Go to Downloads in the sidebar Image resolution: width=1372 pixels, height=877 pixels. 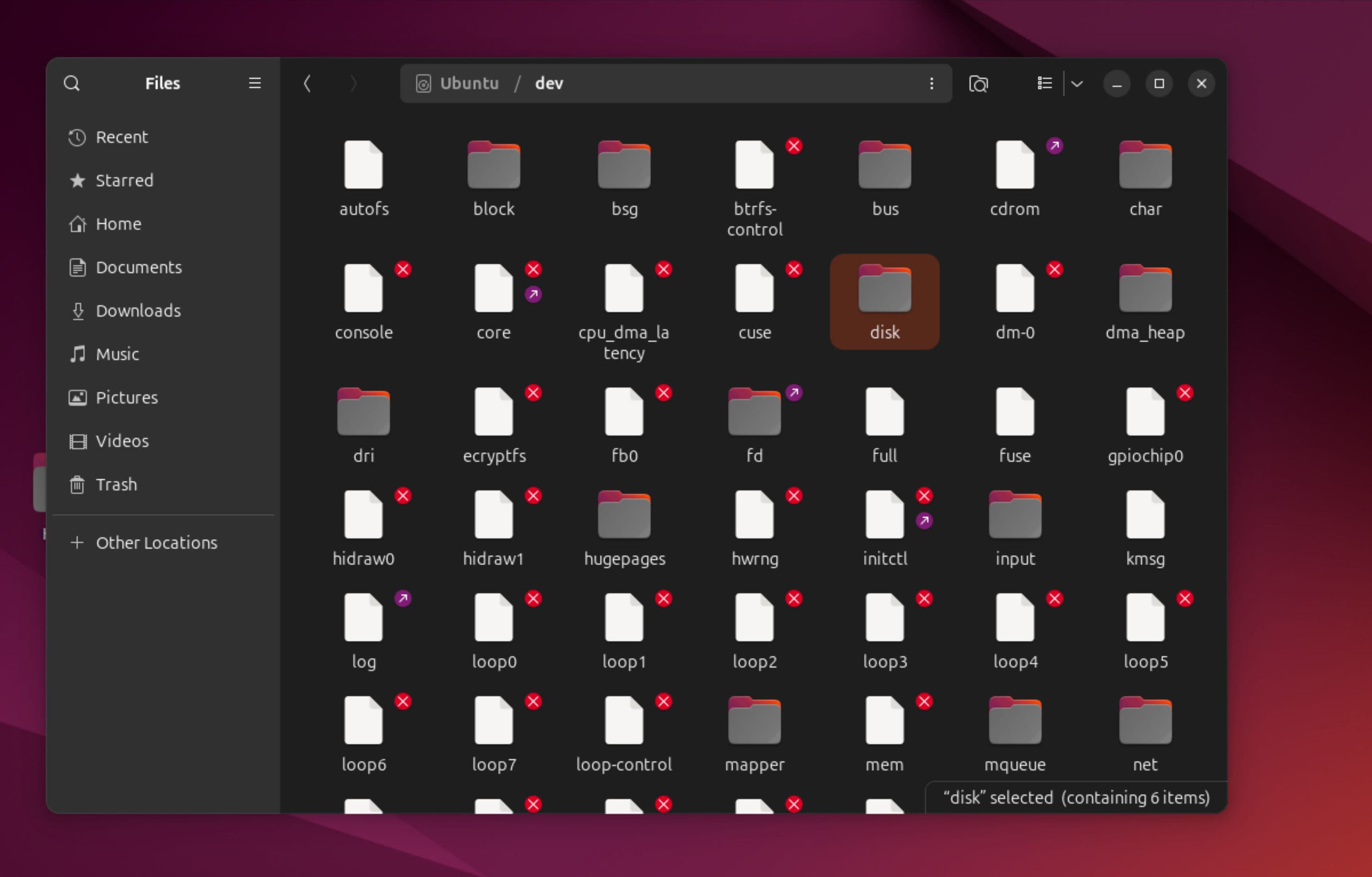point(138,311)
